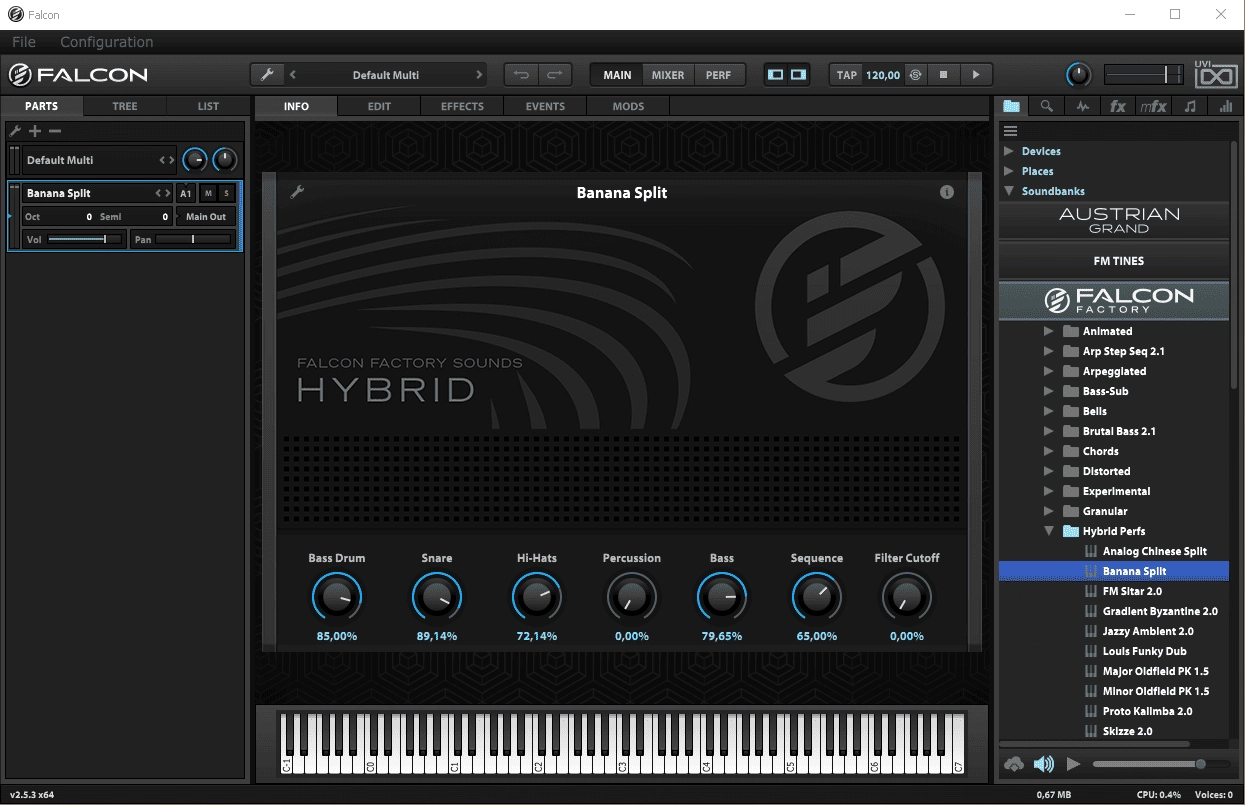This screenshot has height=805, width=1245.
Task: Open the A1 MIDI channel selector
Action: 186,193
